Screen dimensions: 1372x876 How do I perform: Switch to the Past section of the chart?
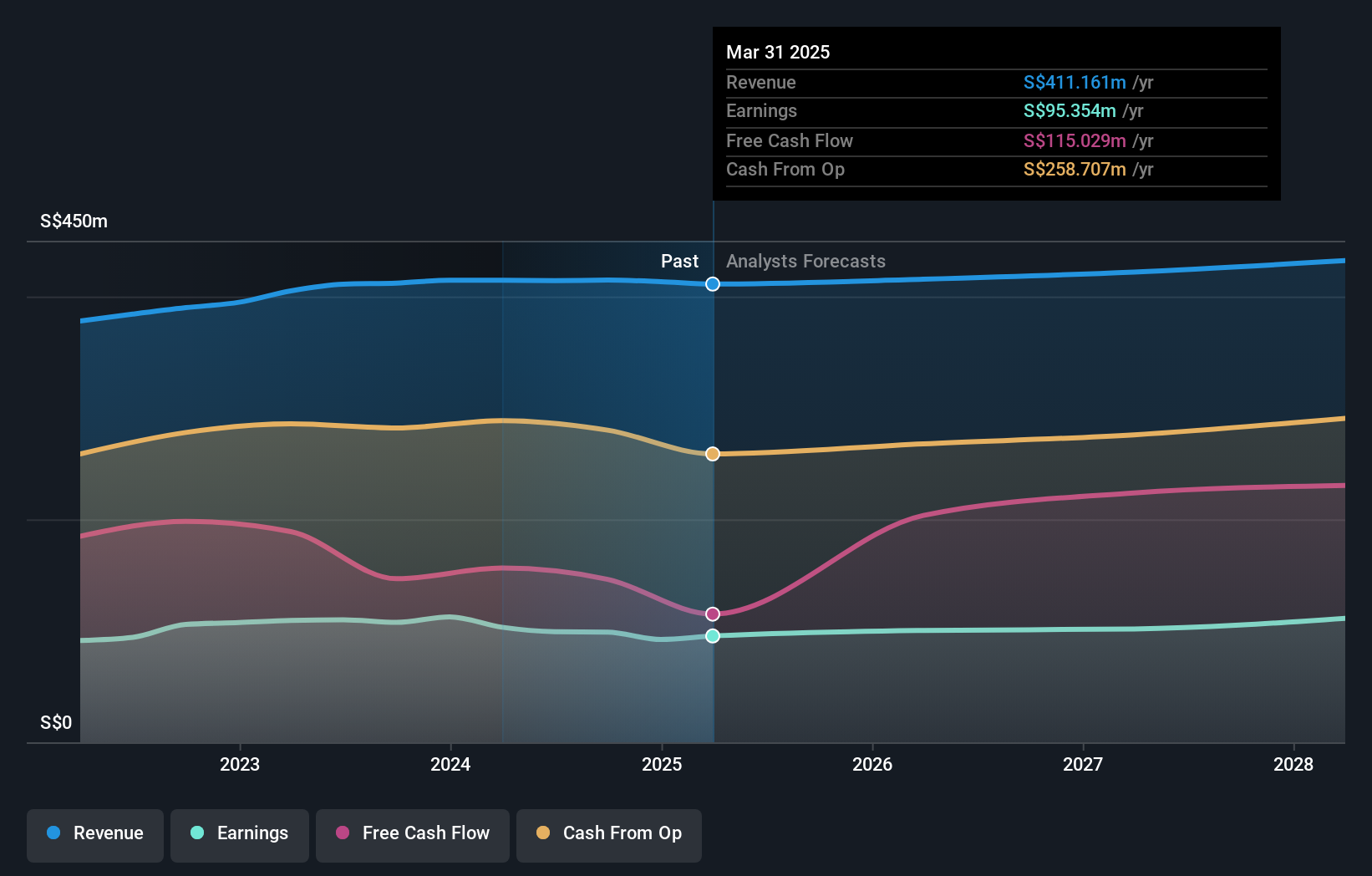[679, 261]
